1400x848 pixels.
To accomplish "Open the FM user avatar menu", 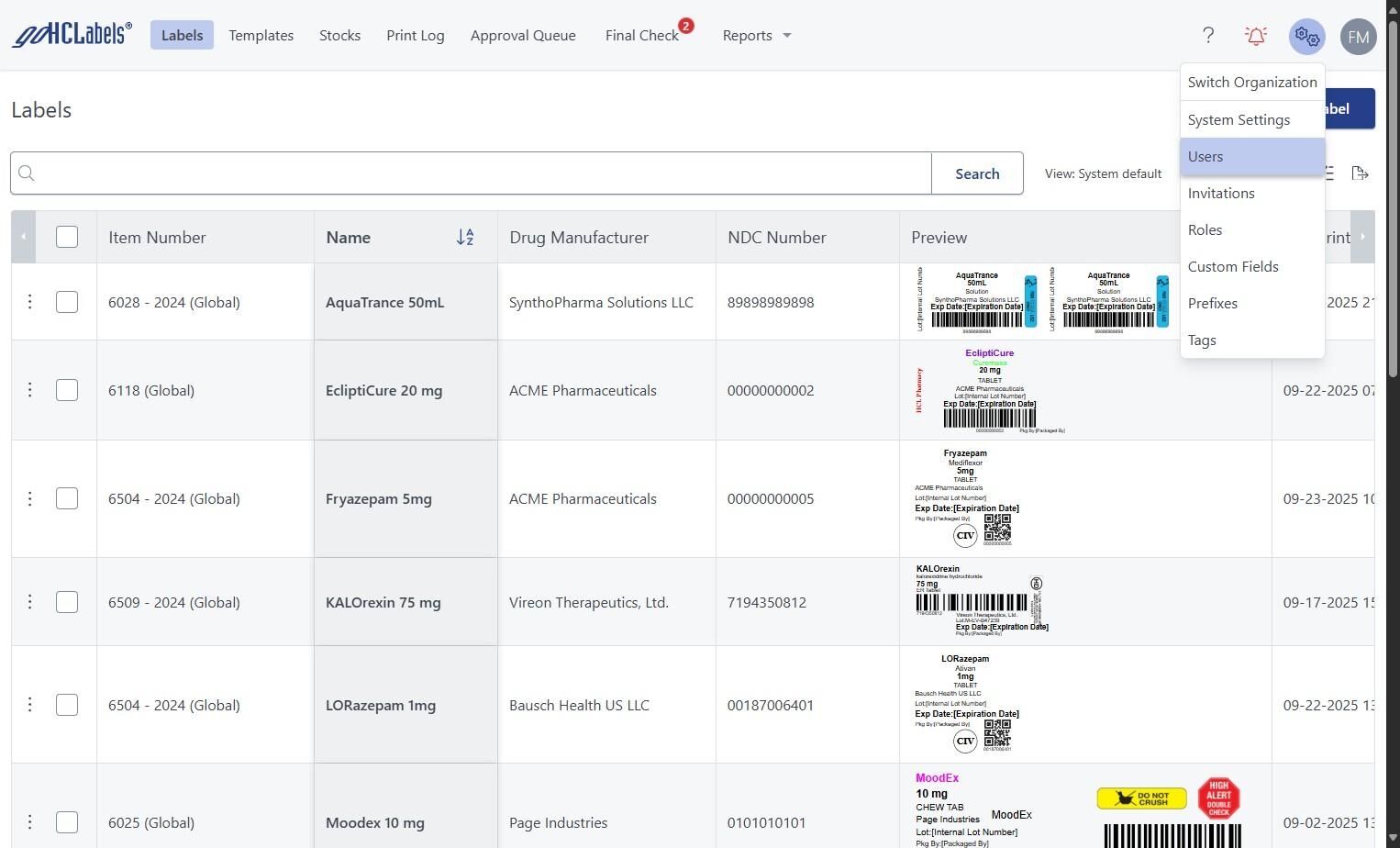I will click(1358, 37).
